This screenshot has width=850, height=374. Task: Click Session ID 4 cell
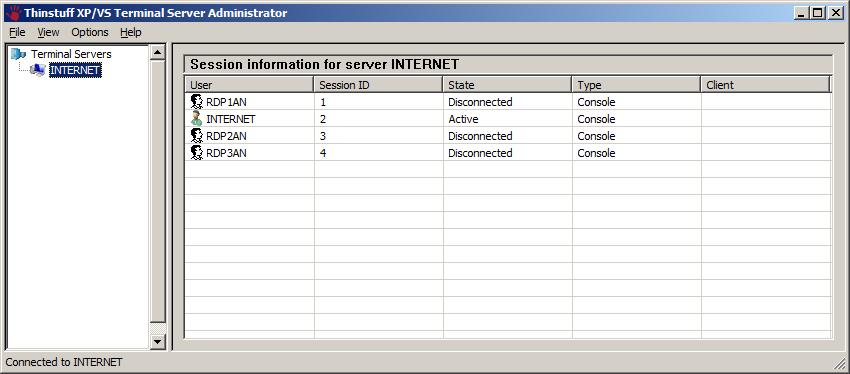click(x=378, y=153)
